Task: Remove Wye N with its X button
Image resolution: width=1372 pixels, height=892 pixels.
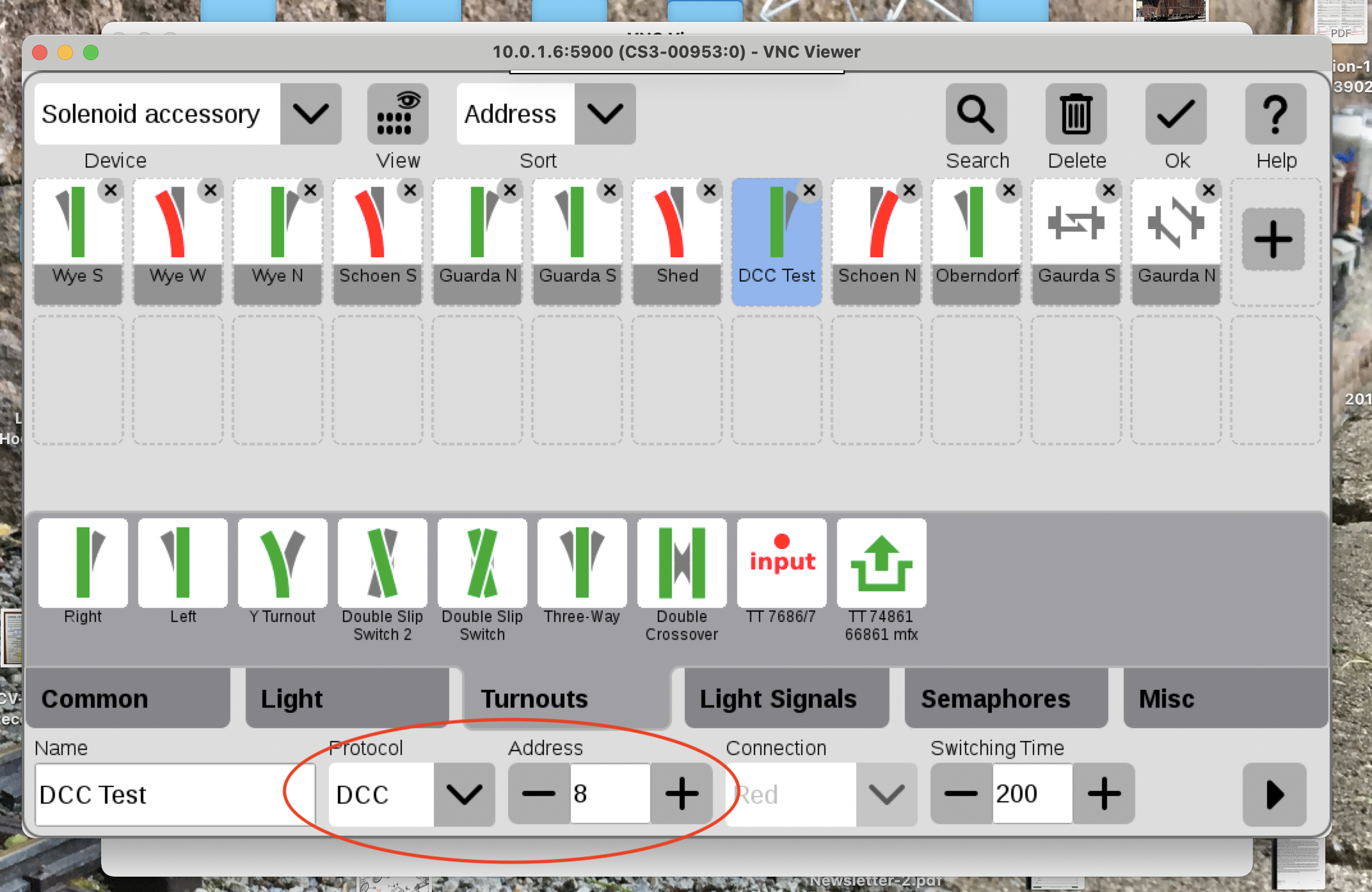Action: [x=310, y=190]
